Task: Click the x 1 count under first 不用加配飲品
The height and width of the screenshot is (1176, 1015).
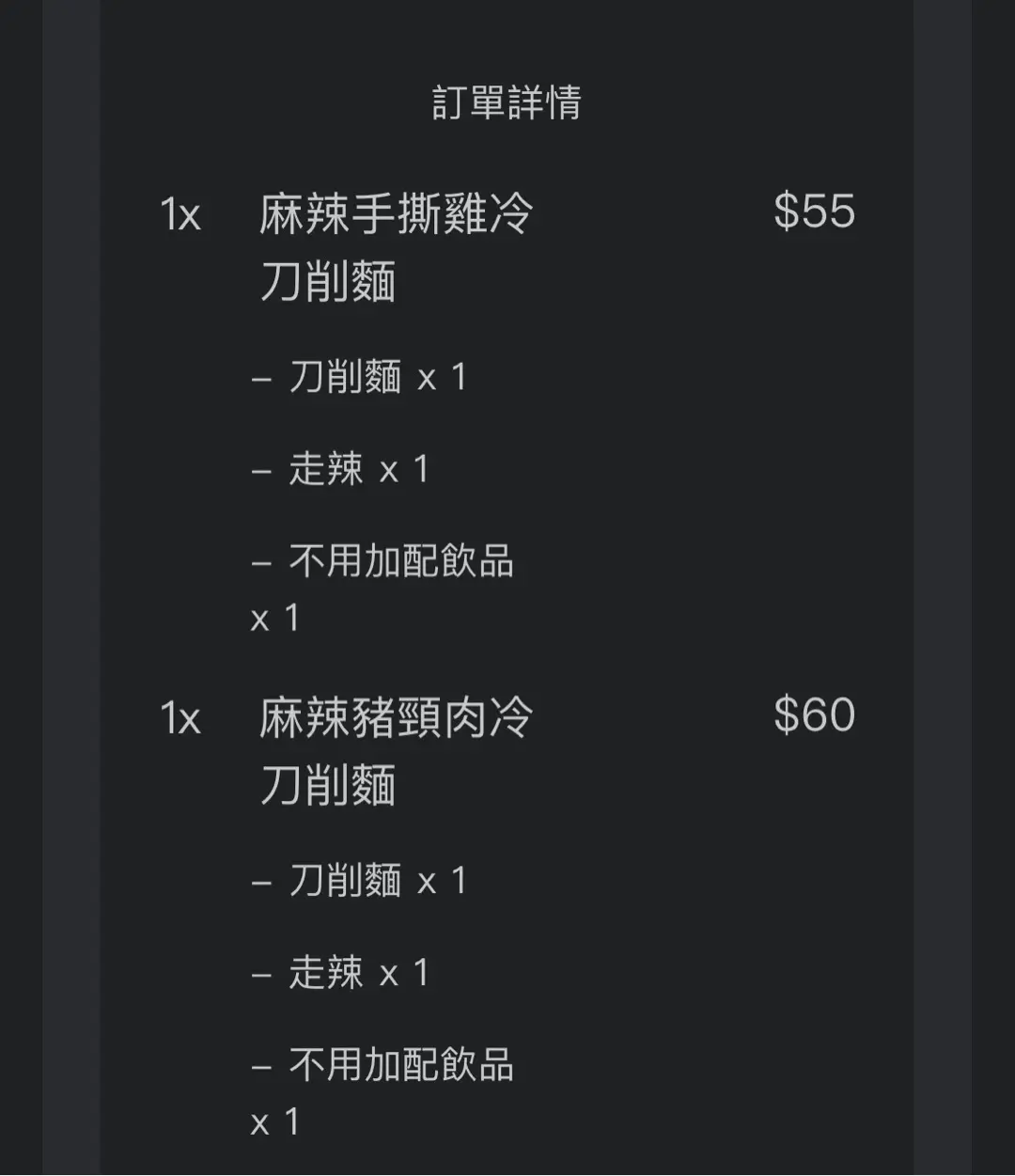Action: point(275,619)
